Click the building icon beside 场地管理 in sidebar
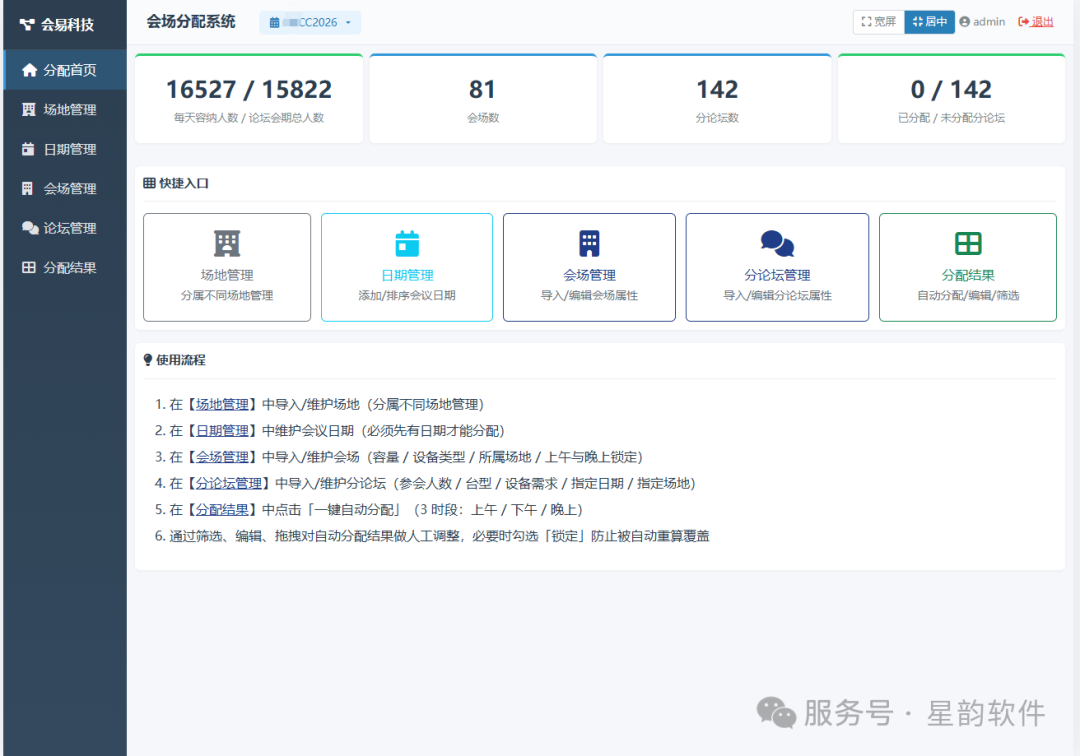 click(x=28, y=109)
